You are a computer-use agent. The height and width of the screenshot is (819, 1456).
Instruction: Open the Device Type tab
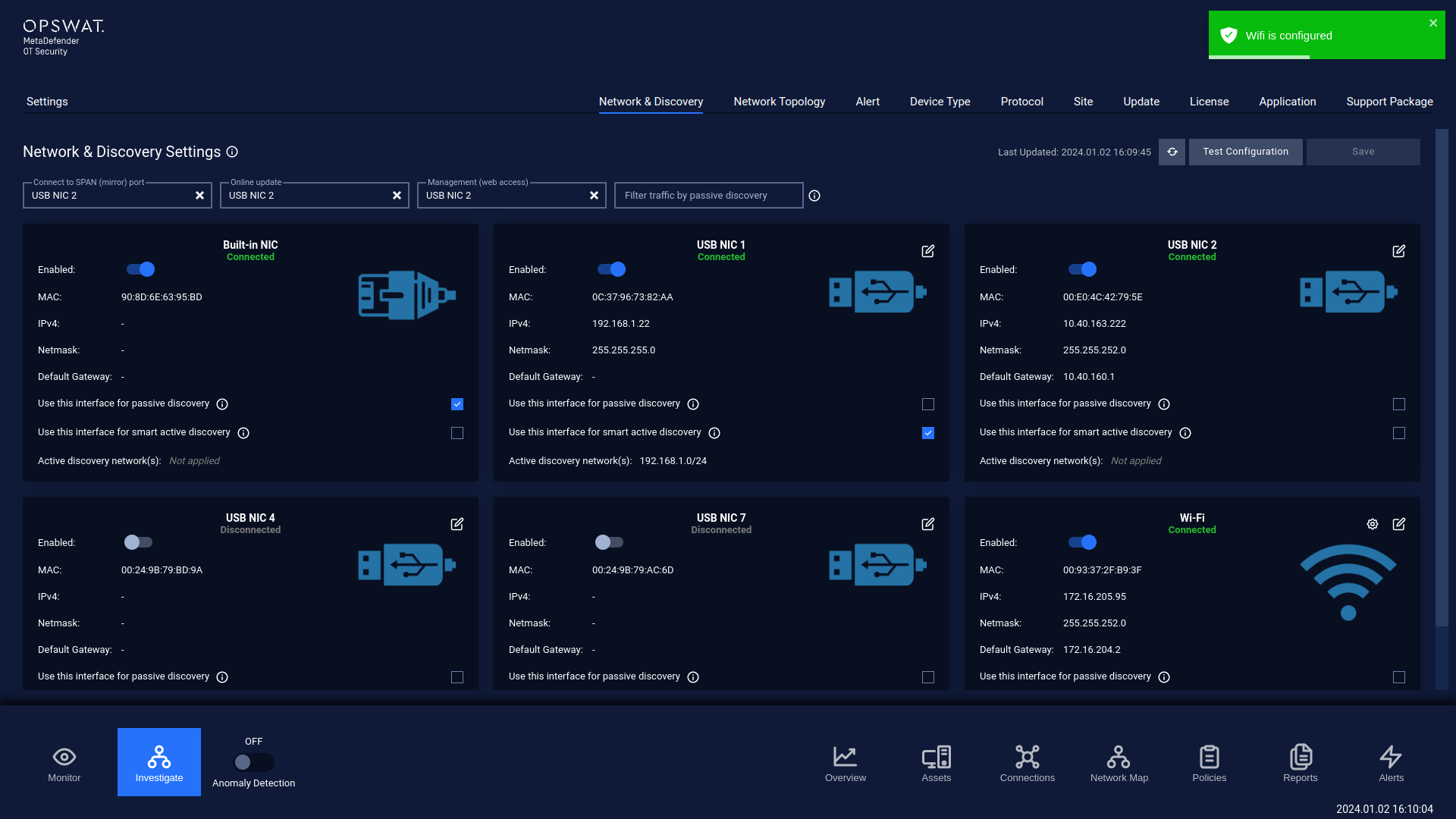940,102
